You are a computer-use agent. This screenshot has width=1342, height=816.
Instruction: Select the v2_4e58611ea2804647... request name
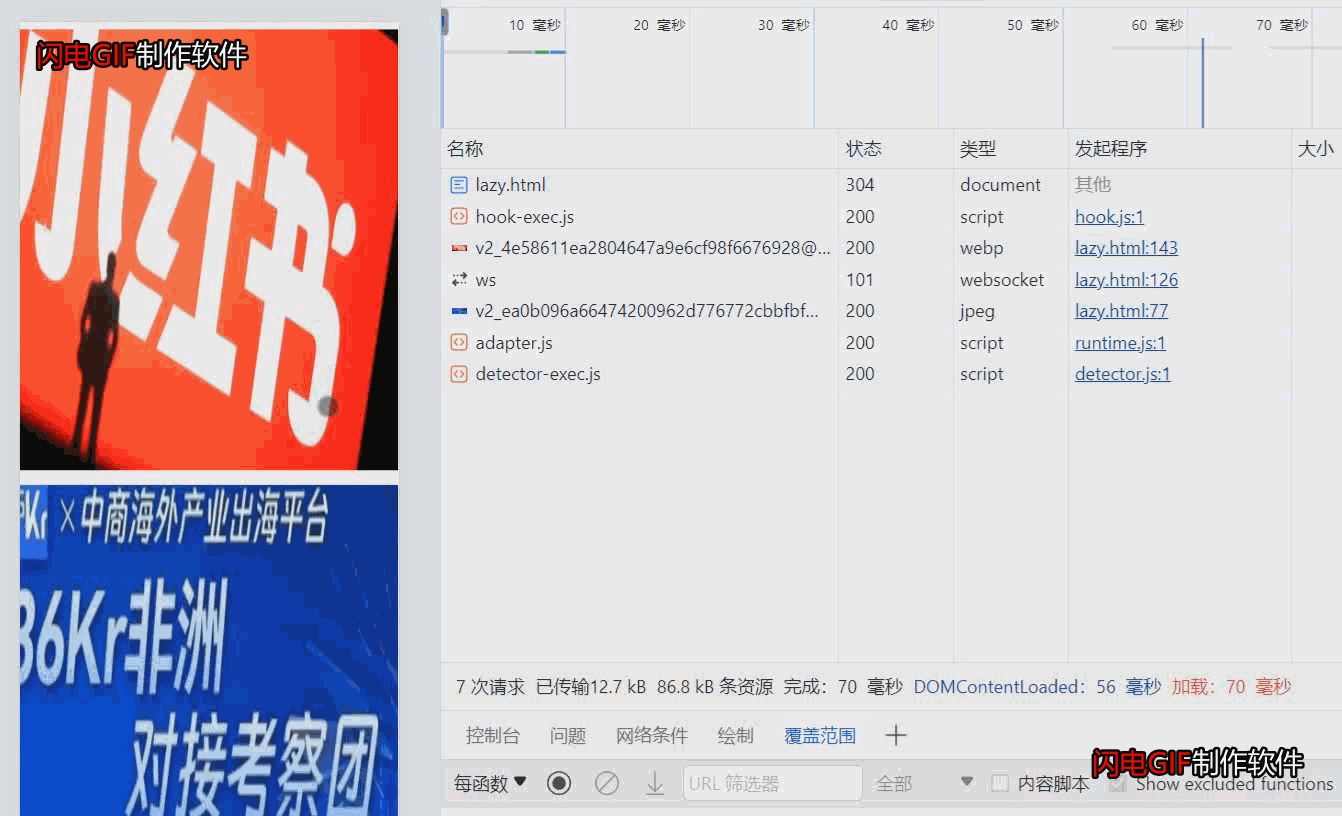click(653, 248)
